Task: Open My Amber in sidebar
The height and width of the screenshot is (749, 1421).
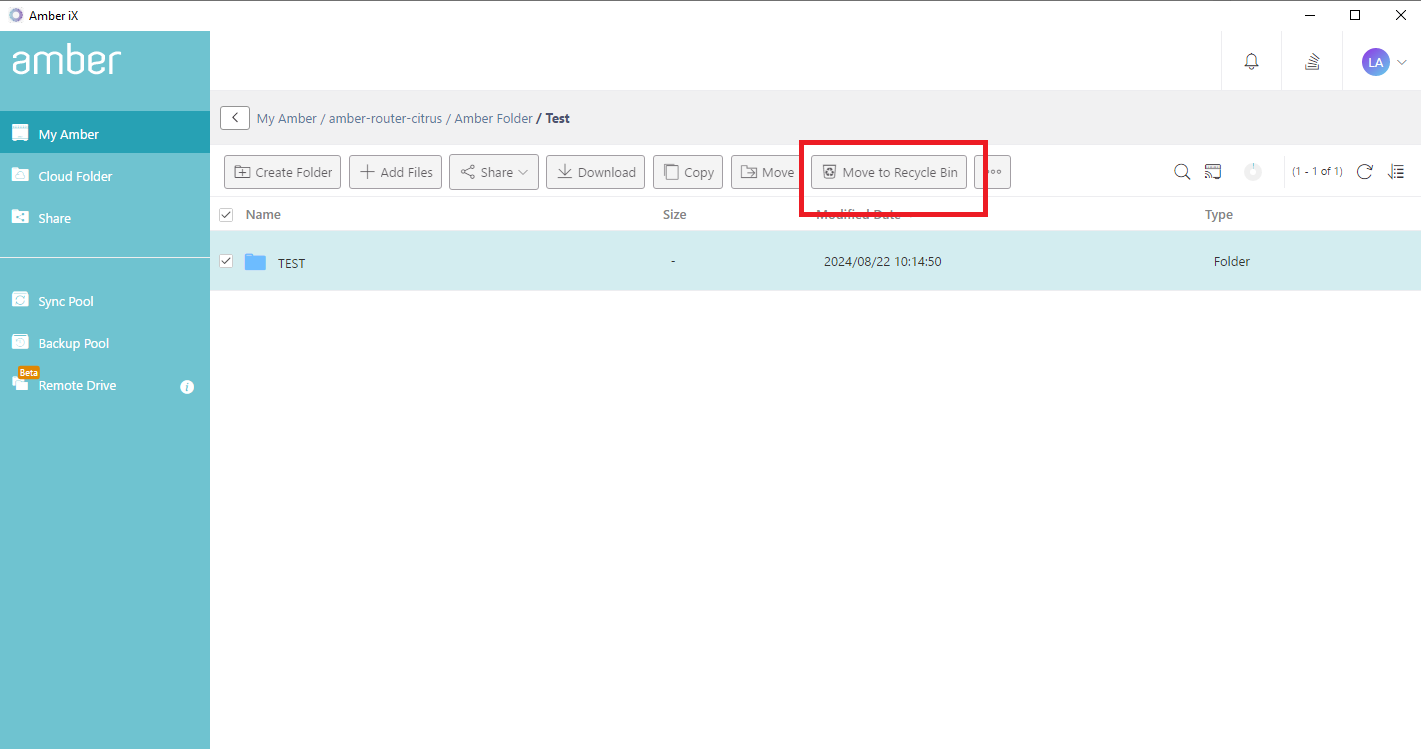Action: [x=105, y=133]
